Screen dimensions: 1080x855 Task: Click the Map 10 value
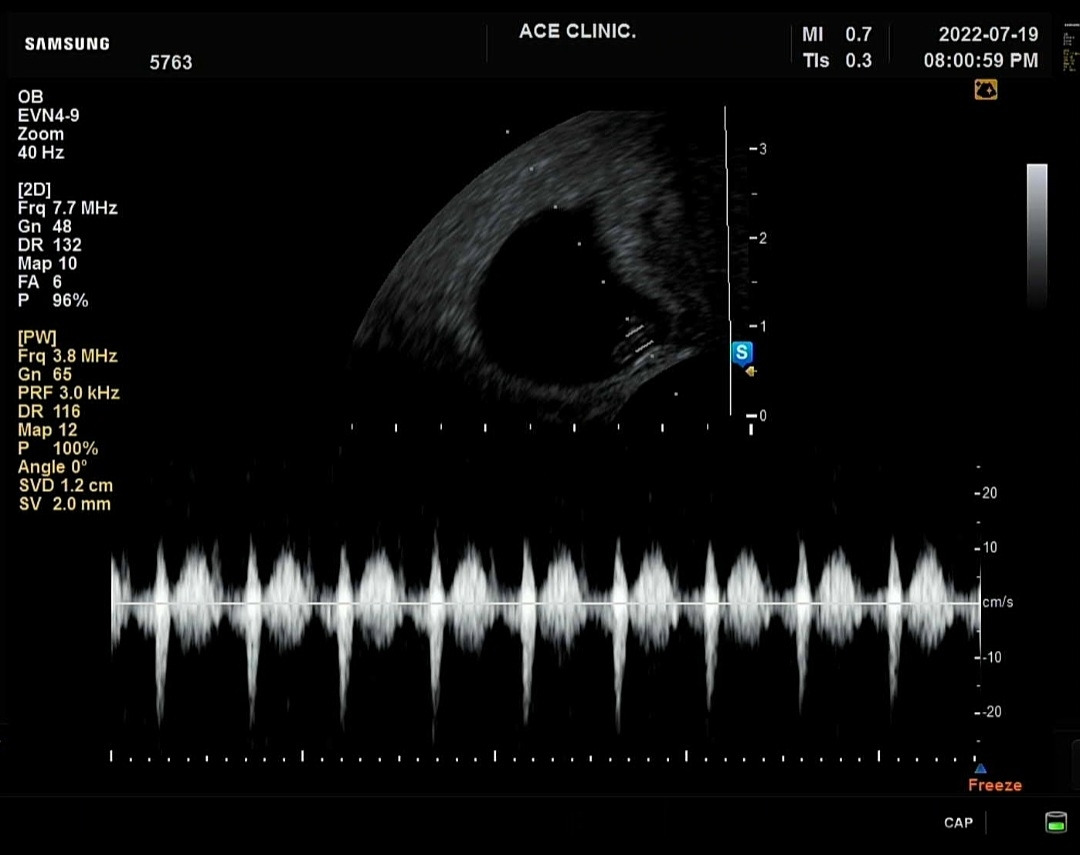click(48, 264)
